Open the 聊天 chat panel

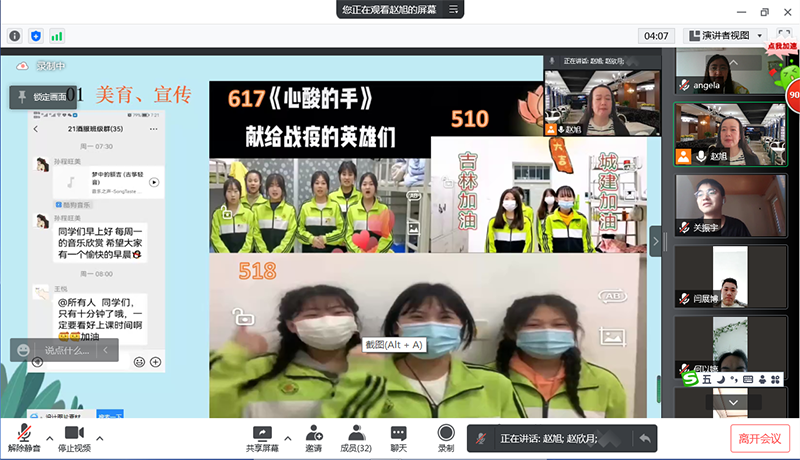[398, 439]
